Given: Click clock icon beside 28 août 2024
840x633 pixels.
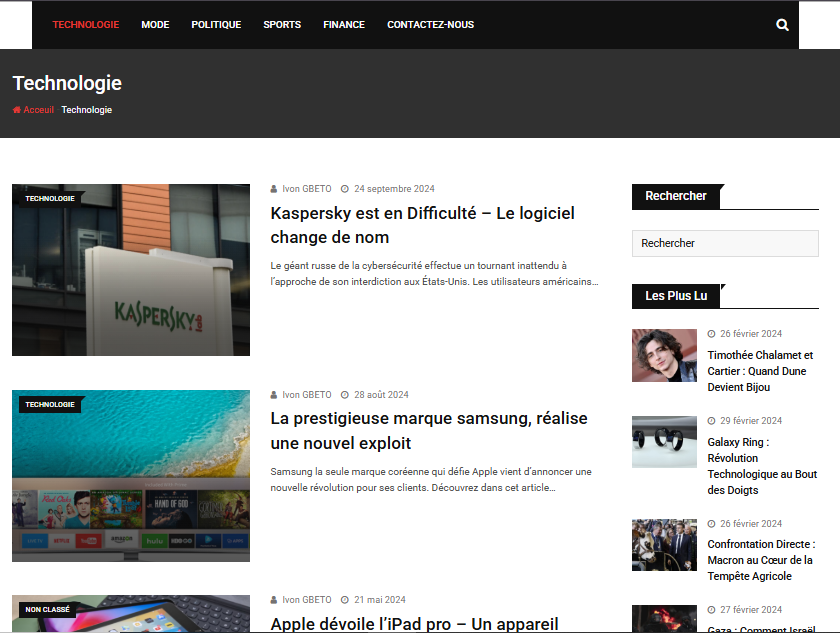Looking at the screenshot, I should point(345,395).
